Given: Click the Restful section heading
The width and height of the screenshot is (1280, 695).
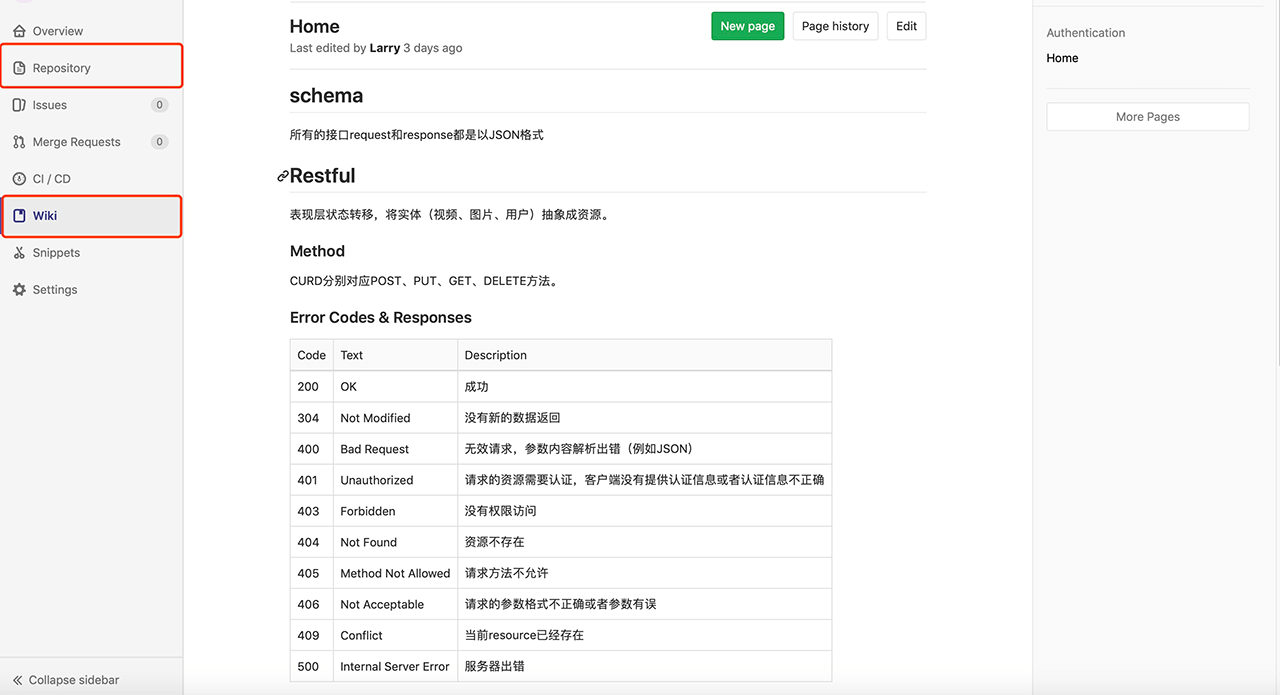Looking at the screenshot, I should click(x=323, y=176).
